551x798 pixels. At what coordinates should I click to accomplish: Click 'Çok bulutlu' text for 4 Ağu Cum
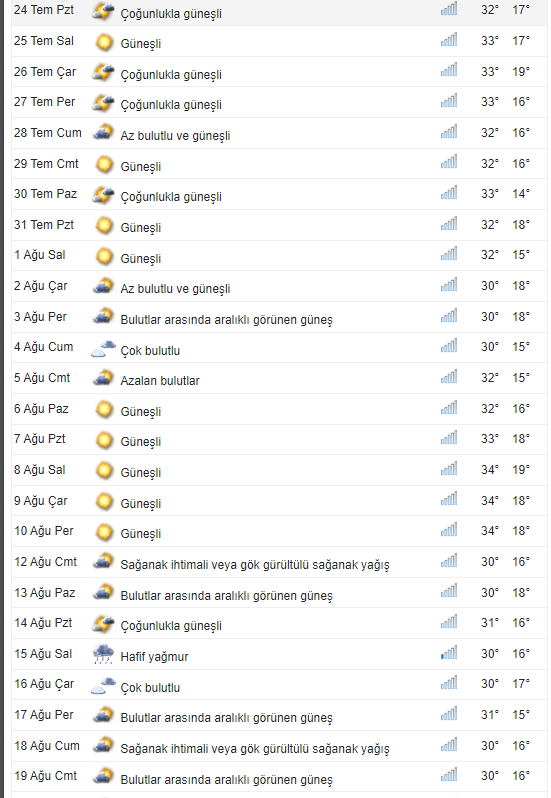click(150, 351)
